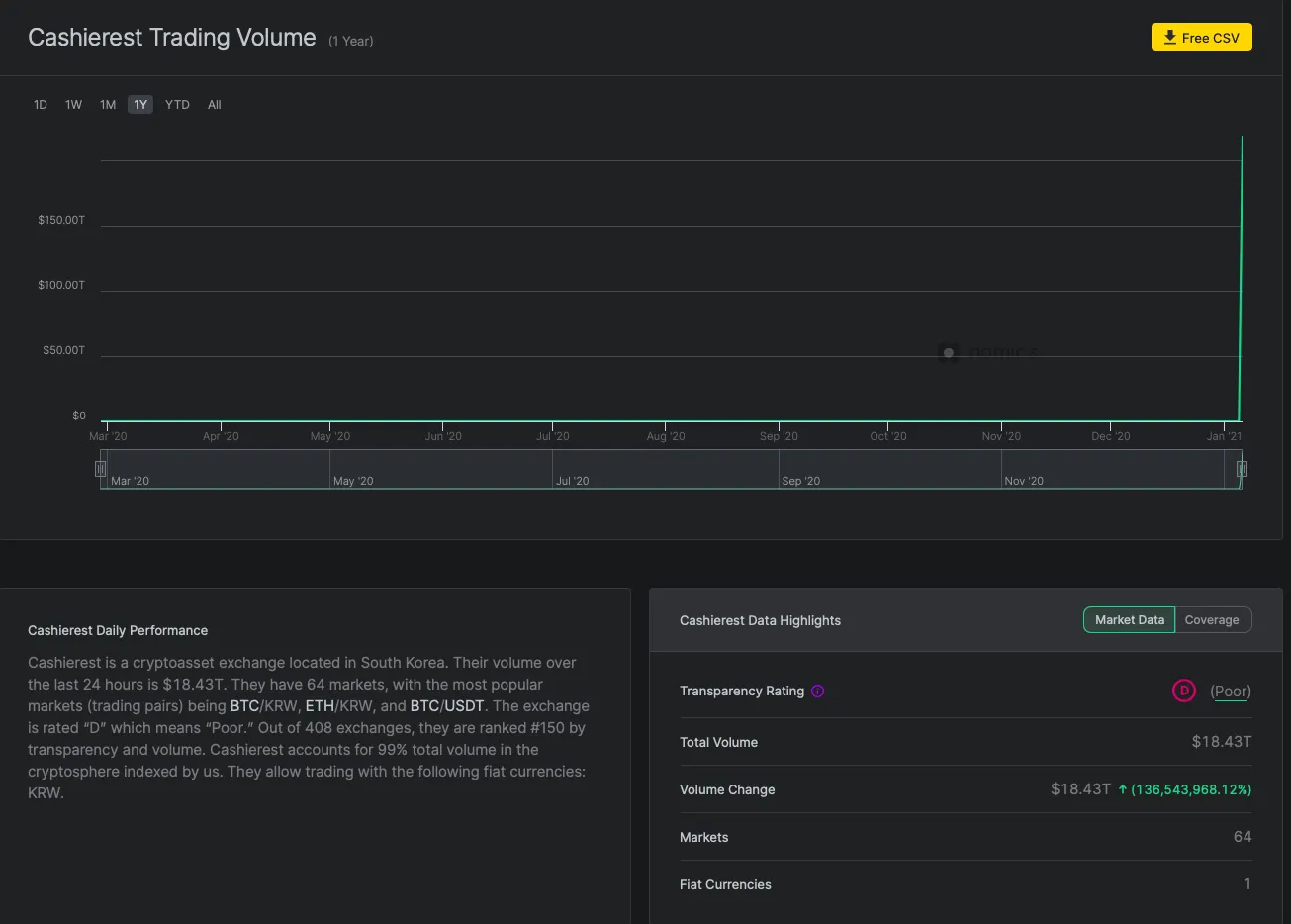Click the Markets value 64
This screenshot has width=1291, height=924.
[x=1243, y=837]
